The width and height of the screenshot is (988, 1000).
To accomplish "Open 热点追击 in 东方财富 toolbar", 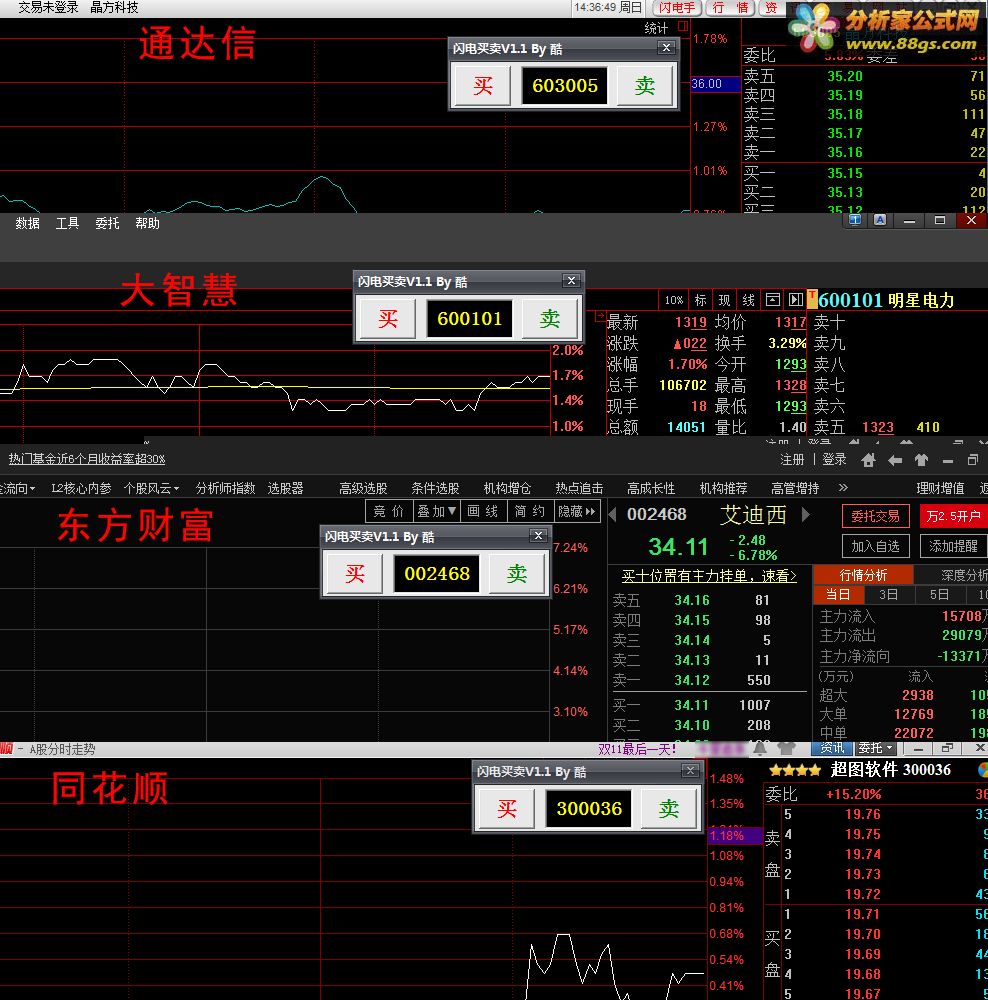I will 579,489.
